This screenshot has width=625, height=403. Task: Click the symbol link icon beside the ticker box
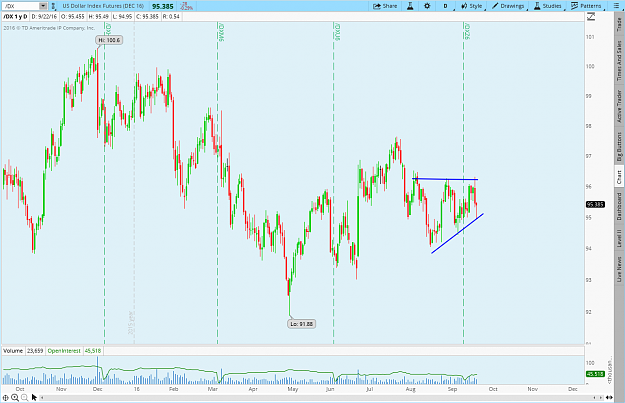(x=53, y=6)
